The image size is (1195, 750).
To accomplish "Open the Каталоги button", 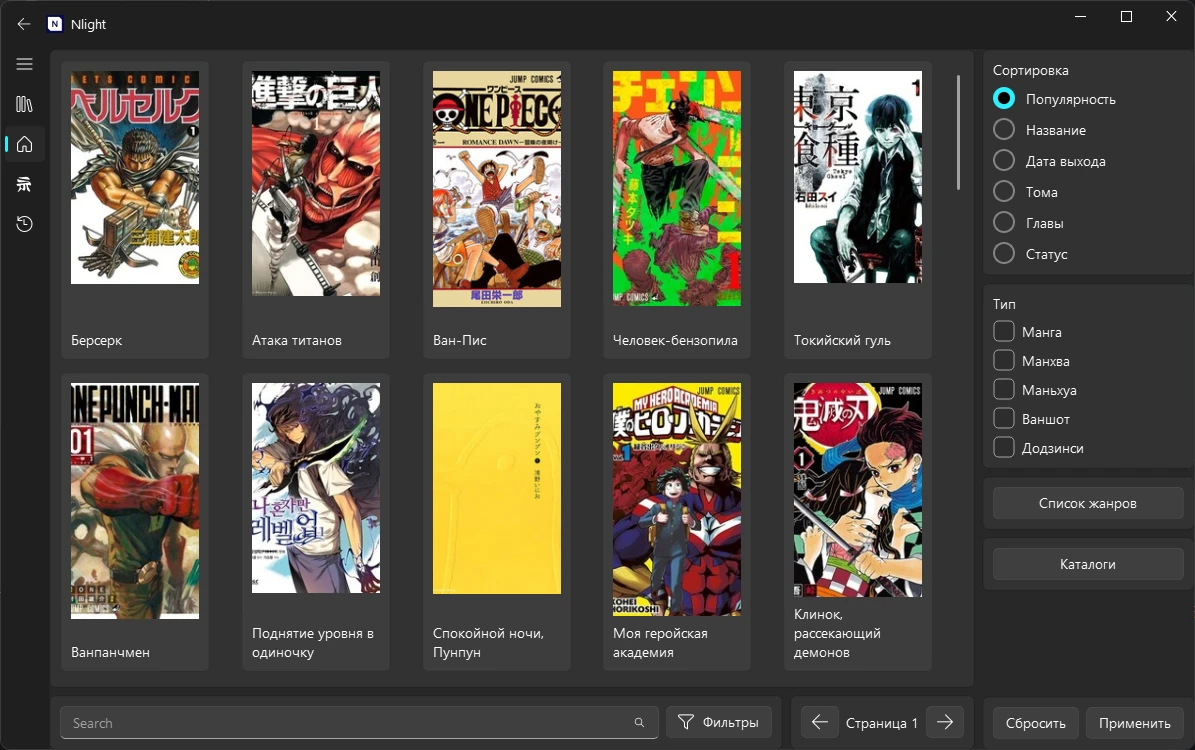I will [1088, 564].
